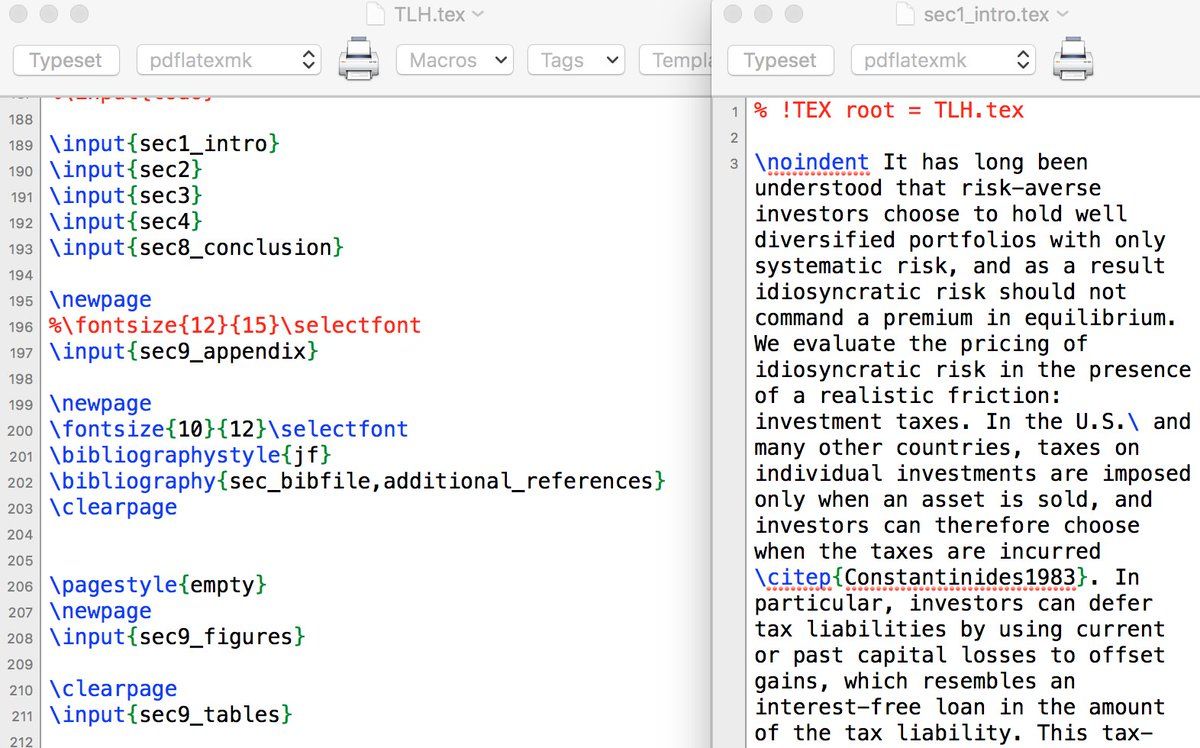The width and height of the screenshot is (1200, 748).
Task: Click the print icon in TLH.tex toolbar
Action: click(x=358, y=60)
